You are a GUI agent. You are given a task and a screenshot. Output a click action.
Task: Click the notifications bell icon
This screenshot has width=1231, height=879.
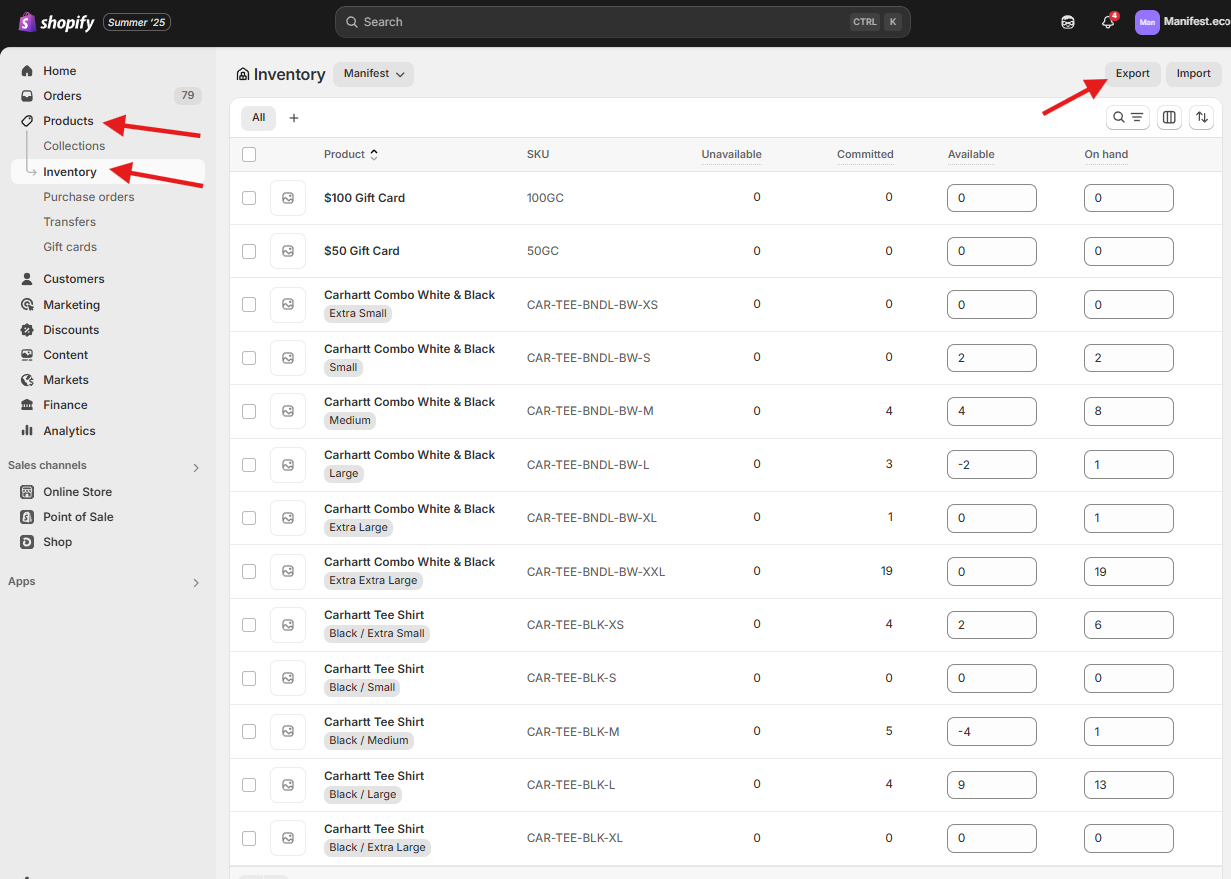[x=1107, y=22]
